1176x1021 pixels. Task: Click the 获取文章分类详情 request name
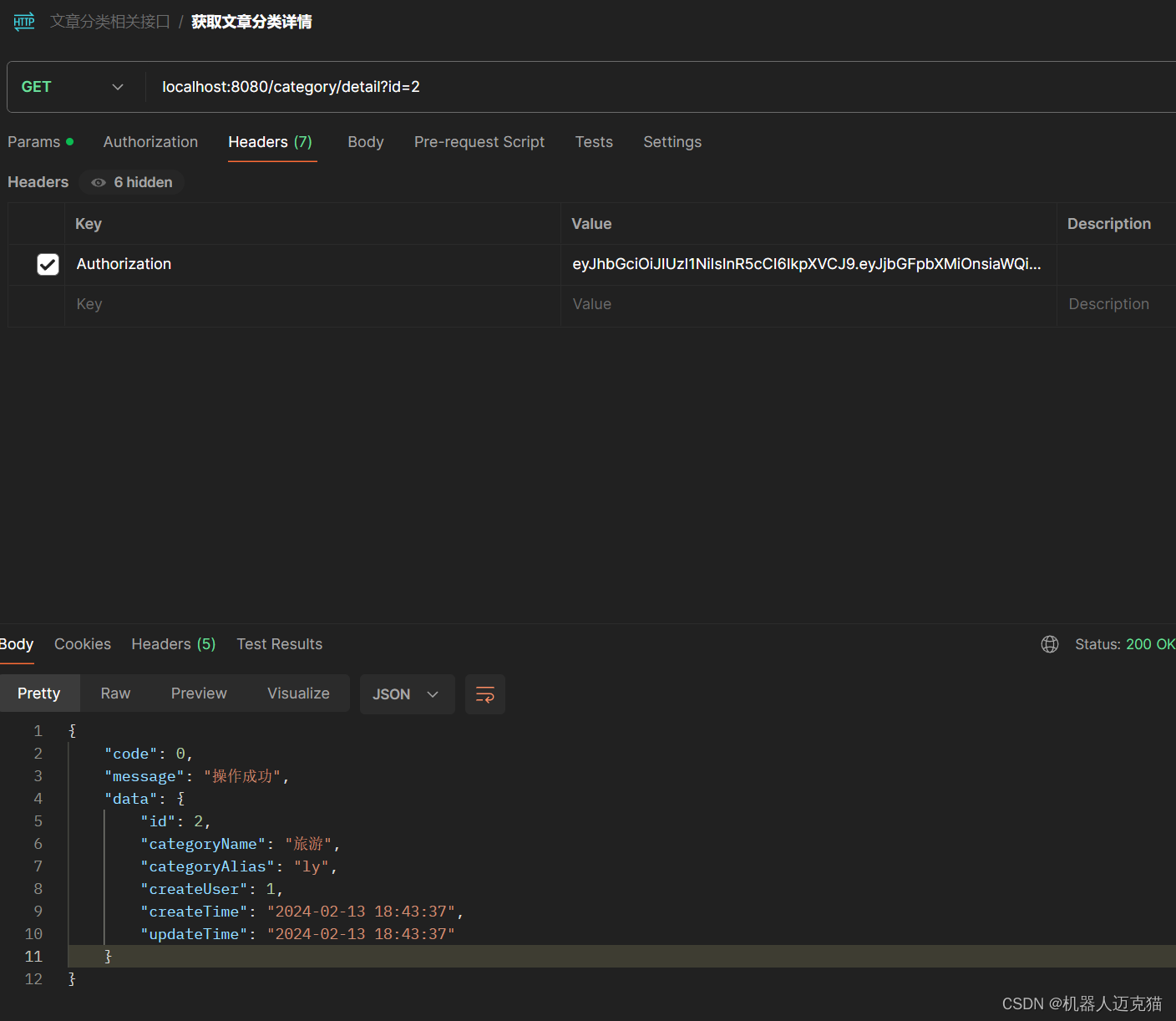click(251, 22)
